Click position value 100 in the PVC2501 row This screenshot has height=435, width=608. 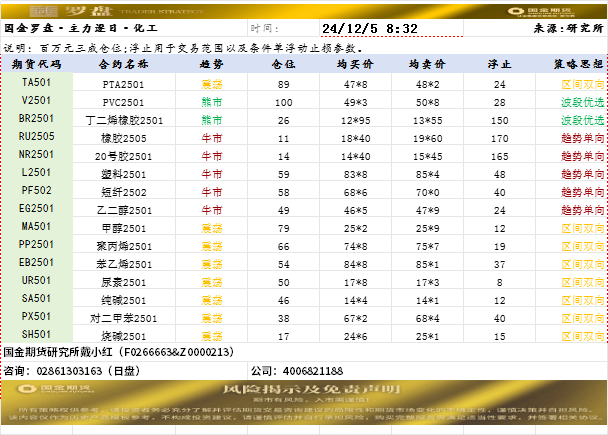tap(283, 102)
